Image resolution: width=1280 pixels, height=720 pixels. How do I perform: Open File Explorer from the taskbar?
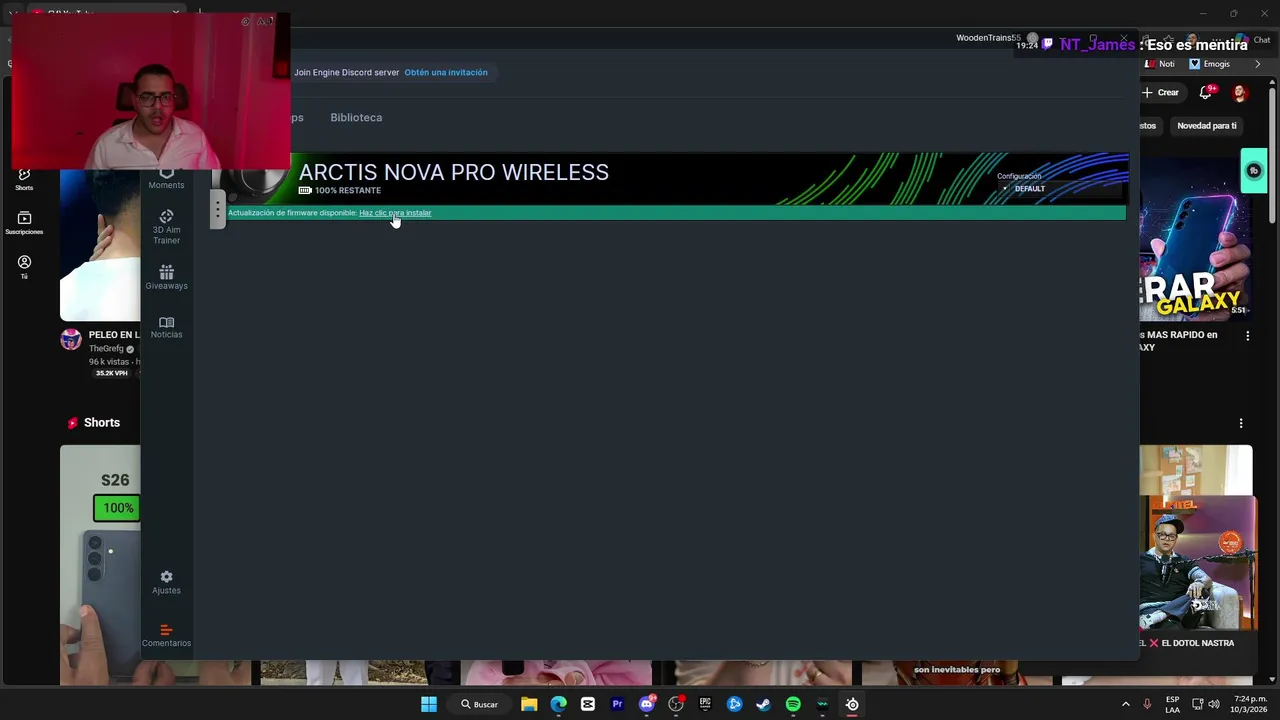[529, 704]
